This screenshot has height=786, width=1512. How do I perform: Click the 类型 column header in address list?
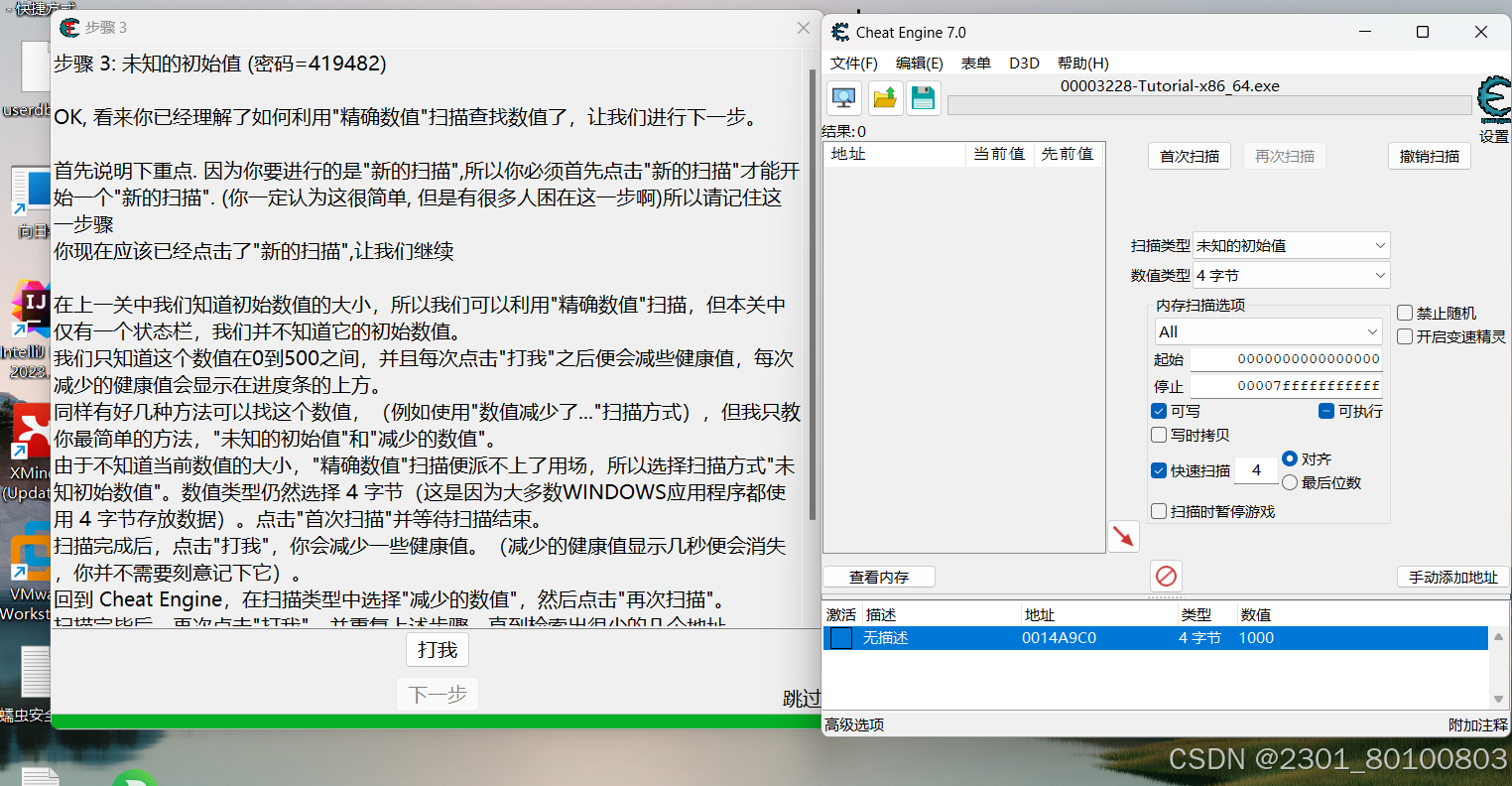click(x=1206, y=615)
